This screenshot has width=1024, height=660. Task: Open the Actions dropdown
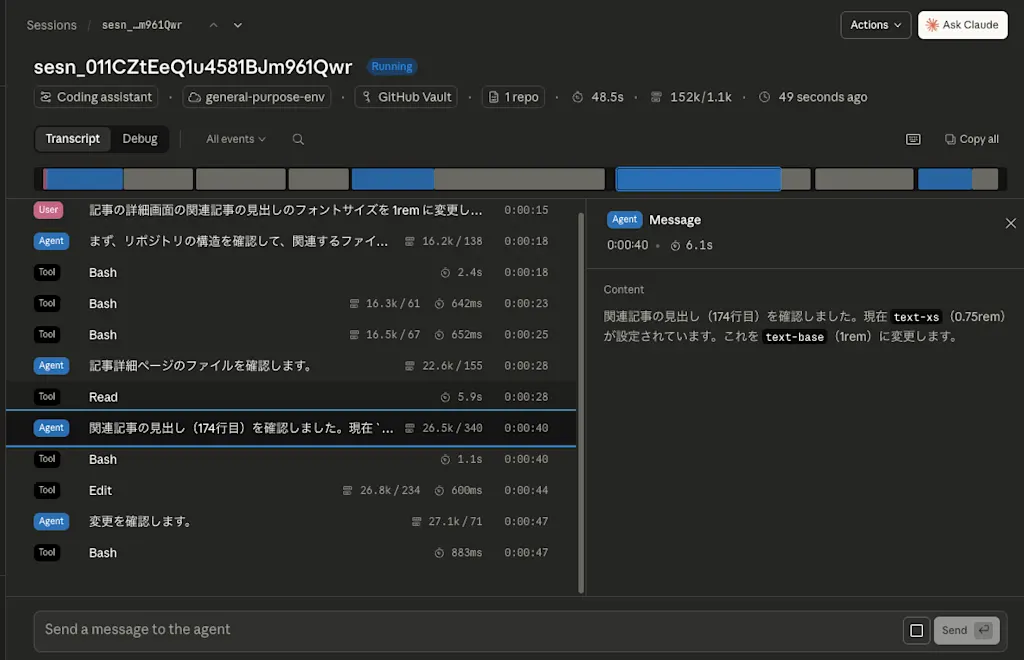875,25
